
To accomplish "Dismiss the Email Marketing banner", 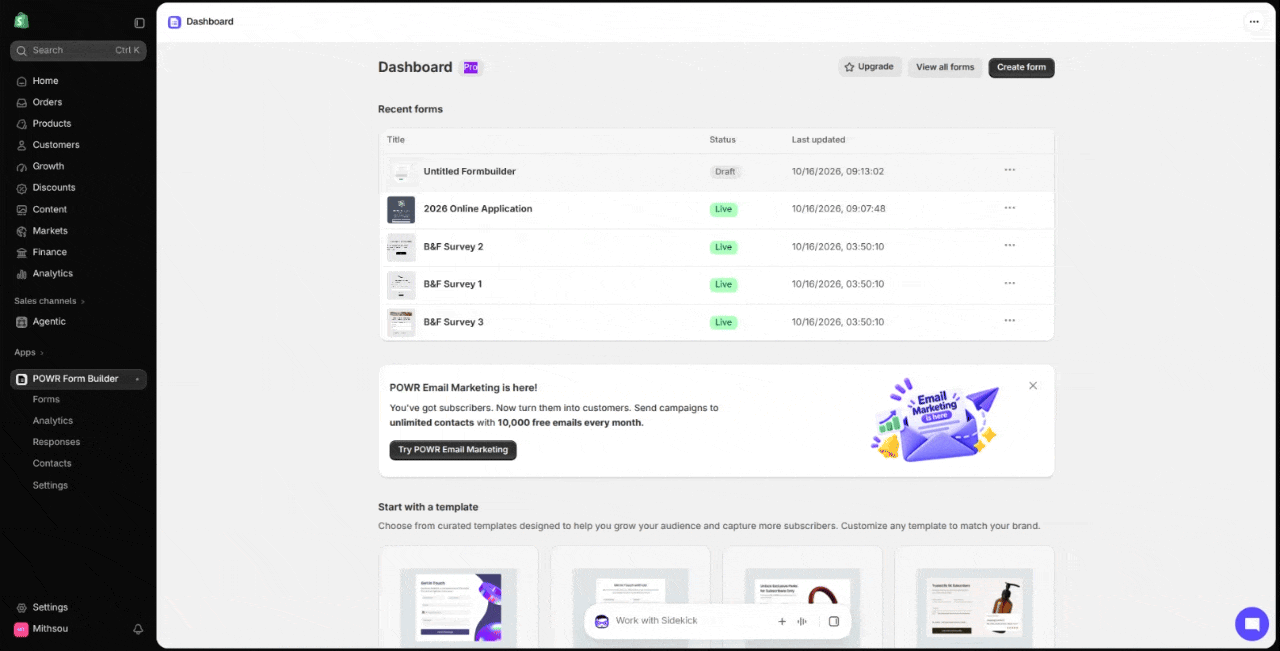I will pos(1033,386).
